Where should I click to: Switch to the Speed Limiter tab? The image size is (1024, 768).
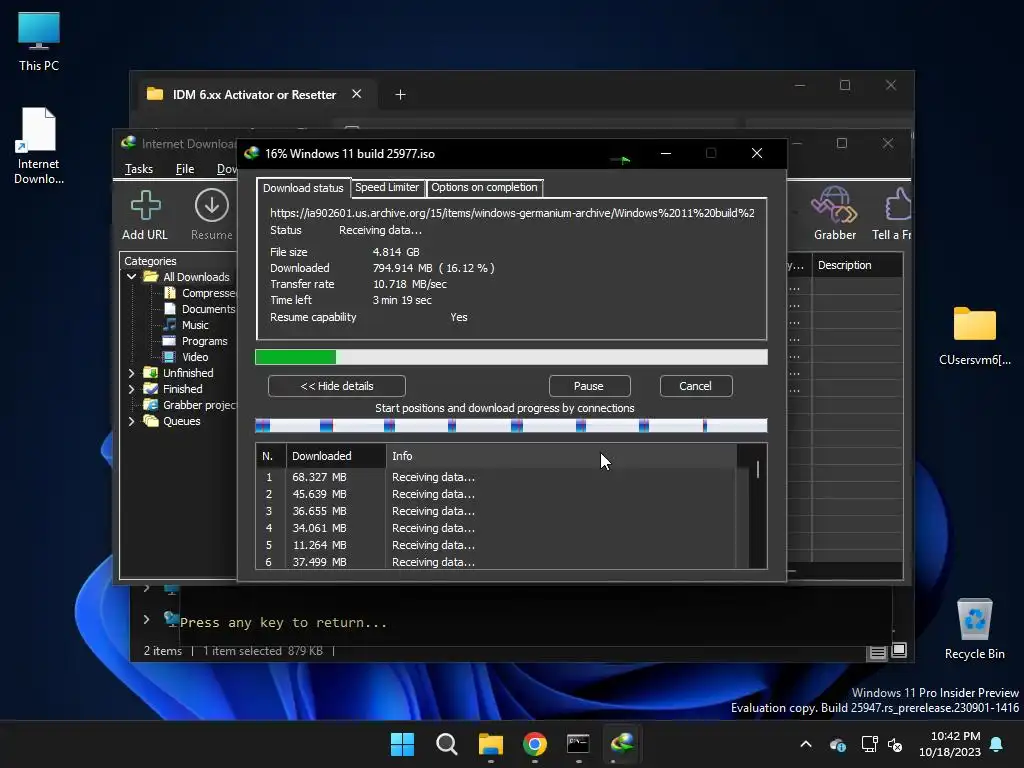(x=387, y=187)
